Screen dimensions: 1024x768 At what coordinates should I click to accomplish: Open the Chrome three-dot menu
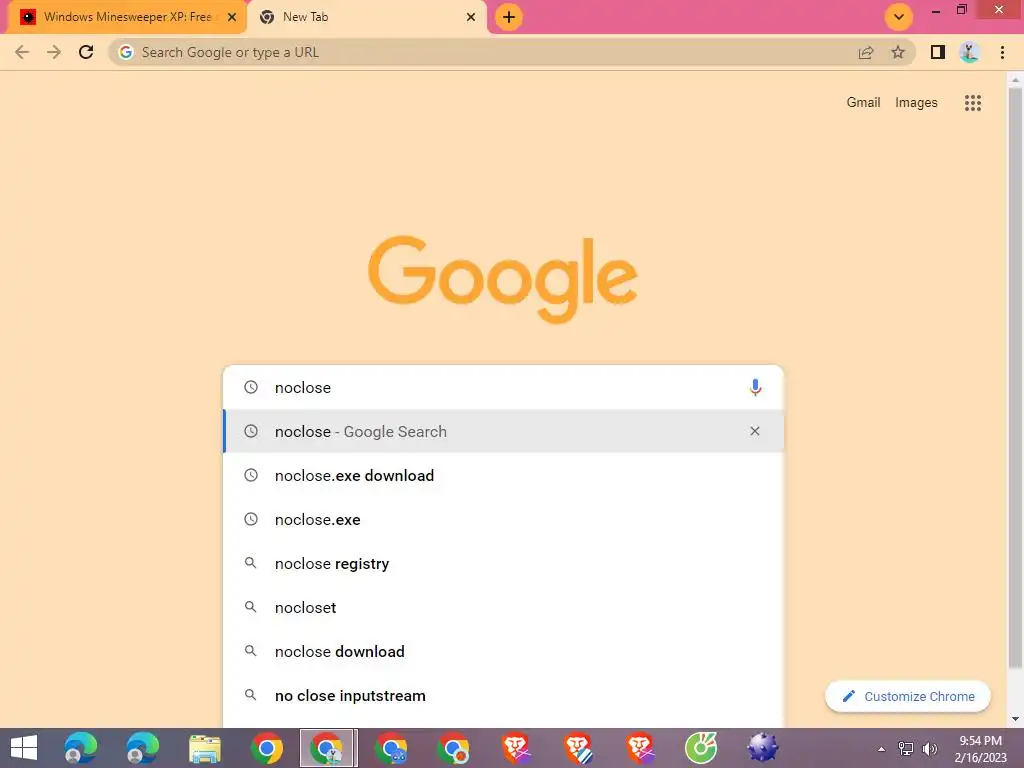[x=1002, y=52]
